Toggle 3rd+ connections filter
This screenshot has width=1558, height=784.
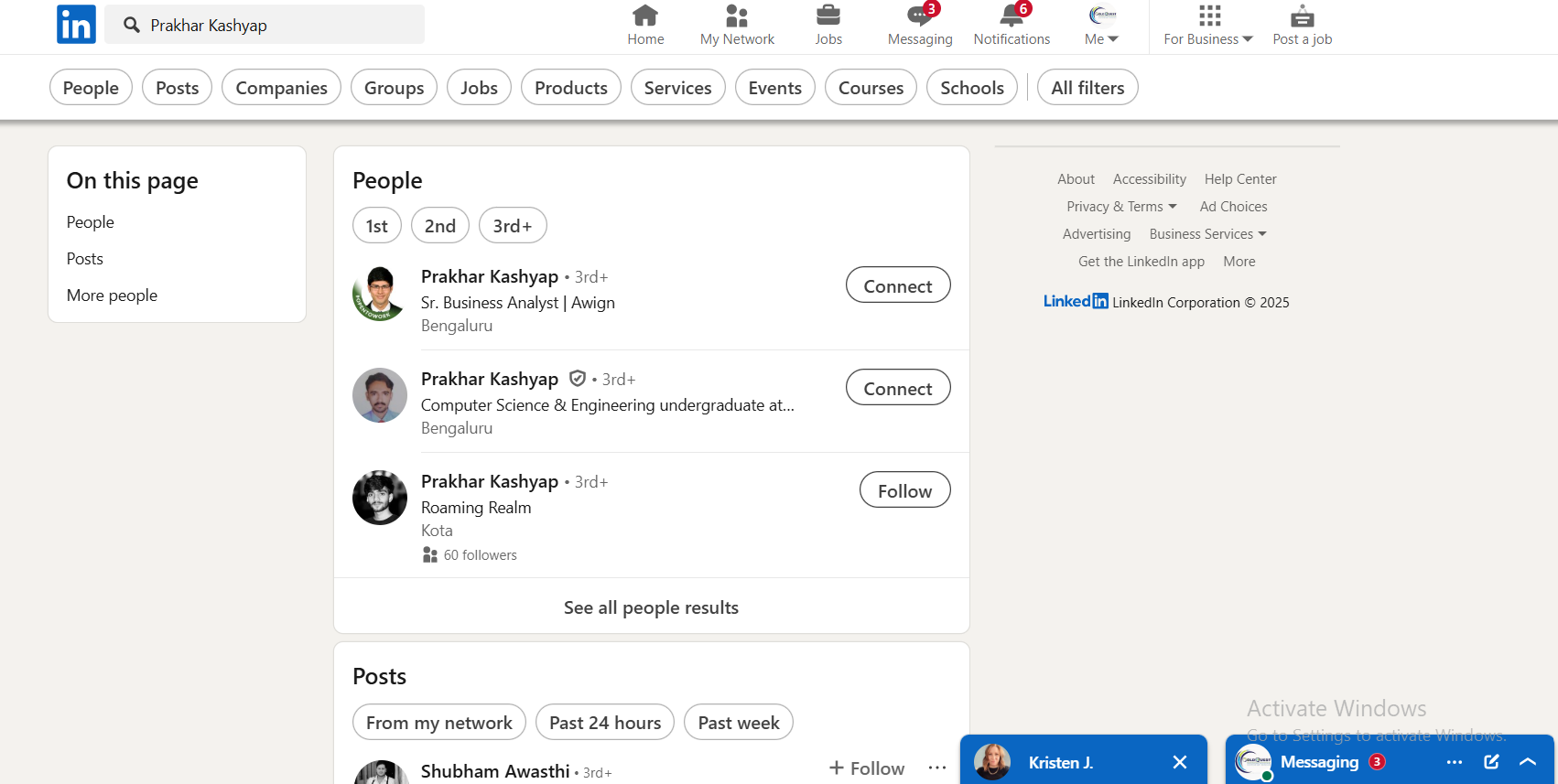513,226
